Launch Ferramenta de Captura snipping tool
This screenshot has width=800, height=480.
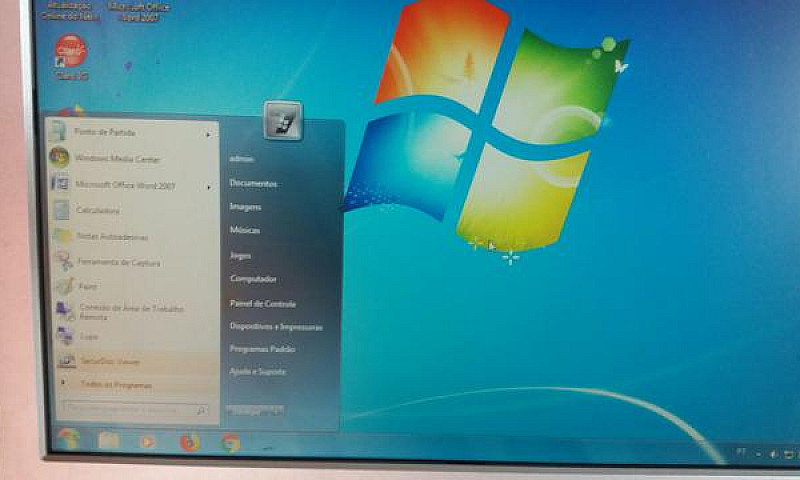[x=119, y=262]
